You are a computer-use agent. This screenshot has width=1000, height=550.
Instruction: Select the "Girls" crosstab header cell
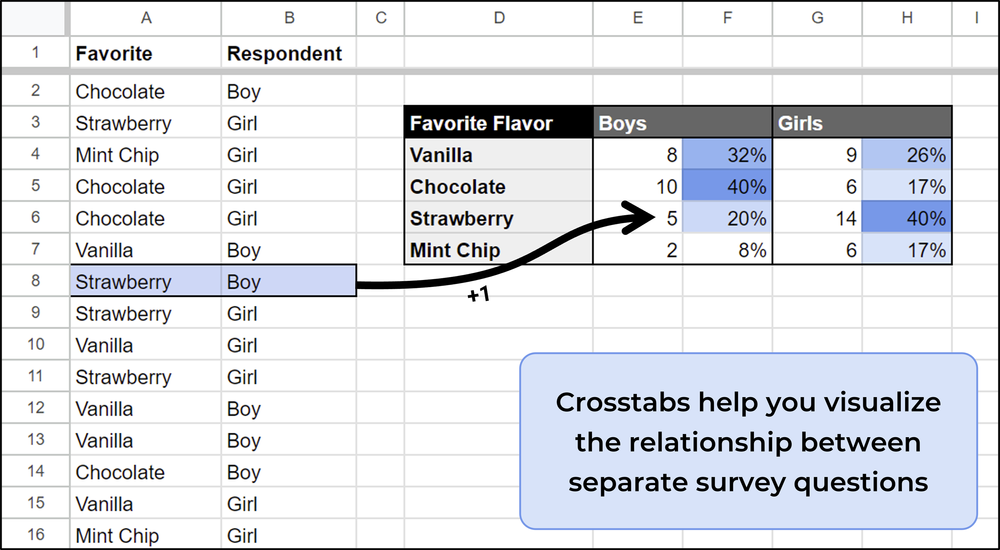pos(861,124)
